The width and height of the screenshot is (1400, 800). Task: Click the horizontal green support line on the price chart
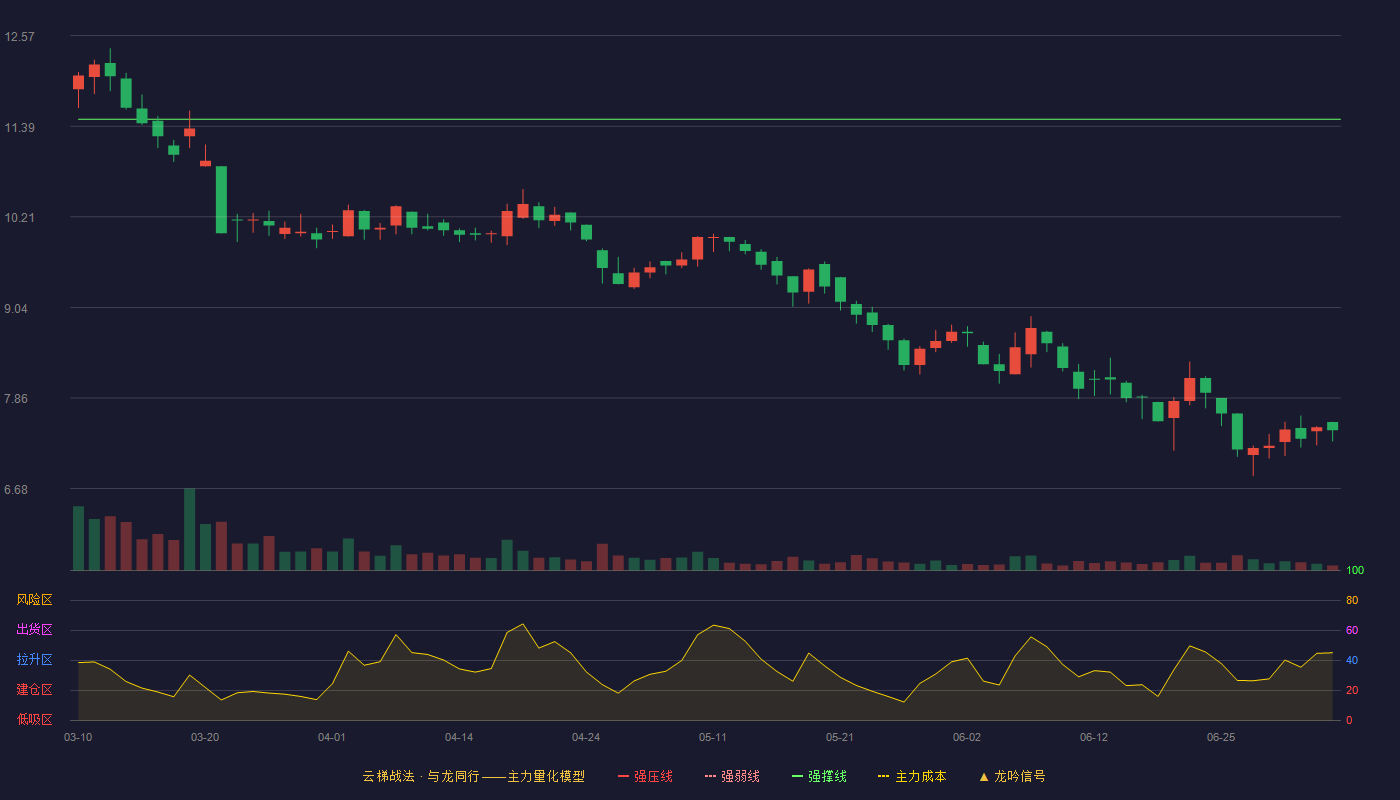[x=709, y=119]
